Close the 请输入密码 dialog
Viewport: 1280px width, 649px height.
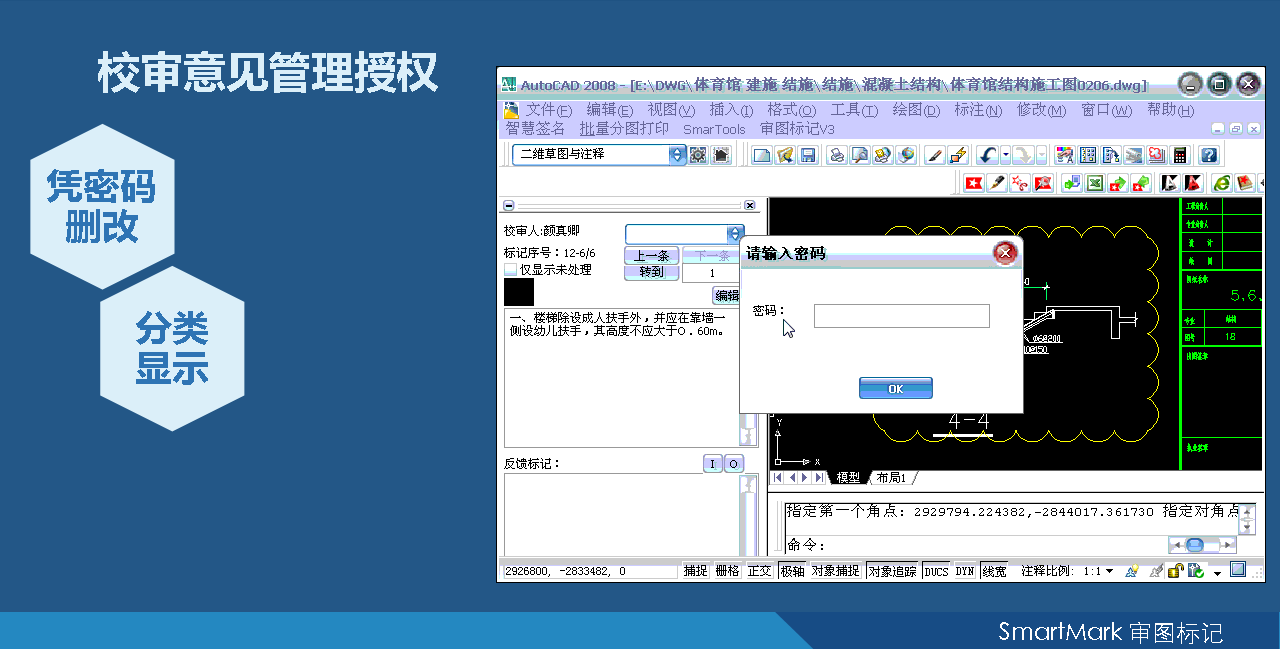point(1006,253)
